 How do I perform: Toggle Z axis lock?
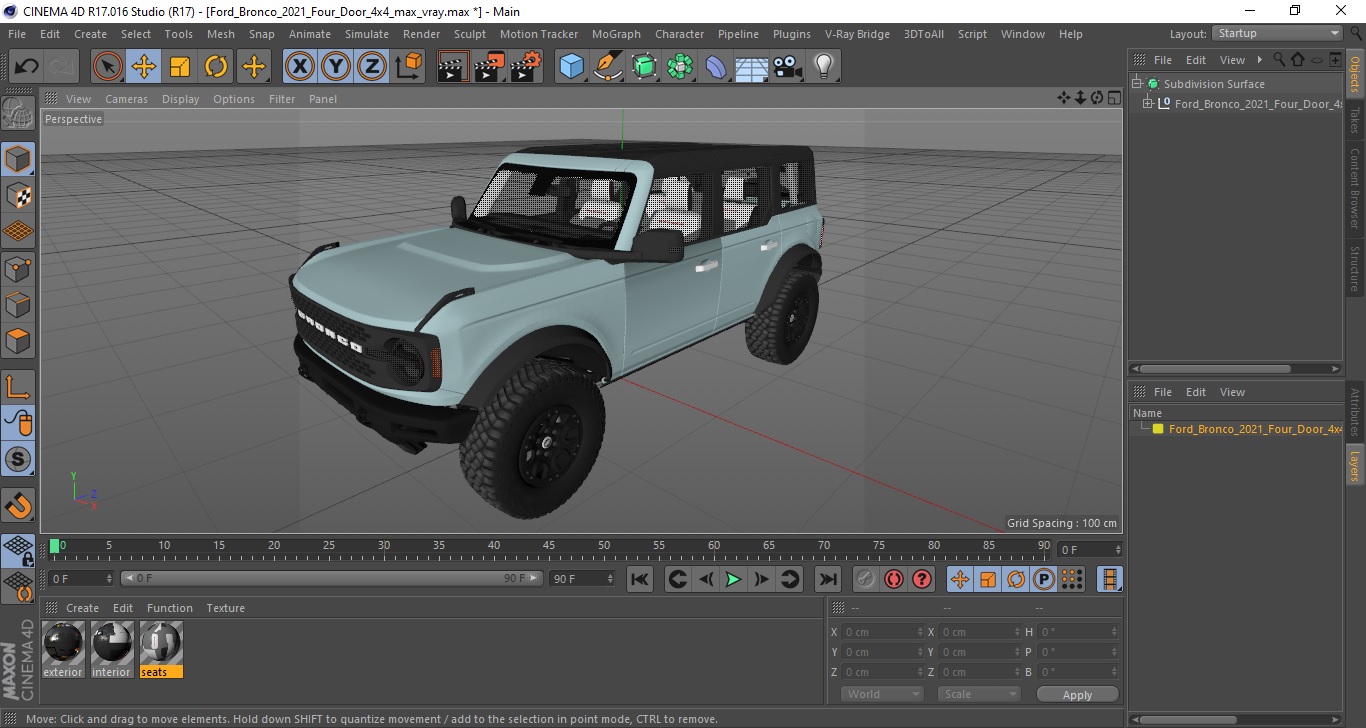click(x=372, y=67)
